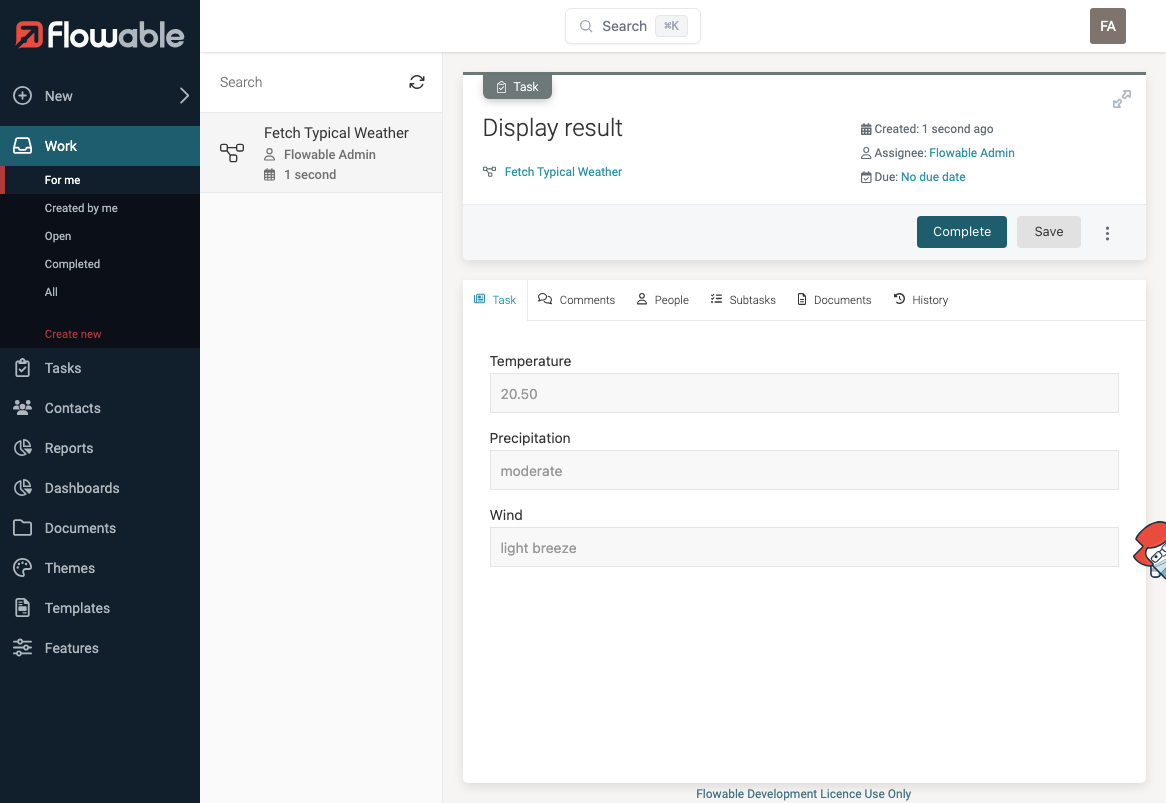Image resolution: width=1166 pixels, height=803 pixels.
Task: Click the refresh icon beside task search
Action: [x=417, y=82]
